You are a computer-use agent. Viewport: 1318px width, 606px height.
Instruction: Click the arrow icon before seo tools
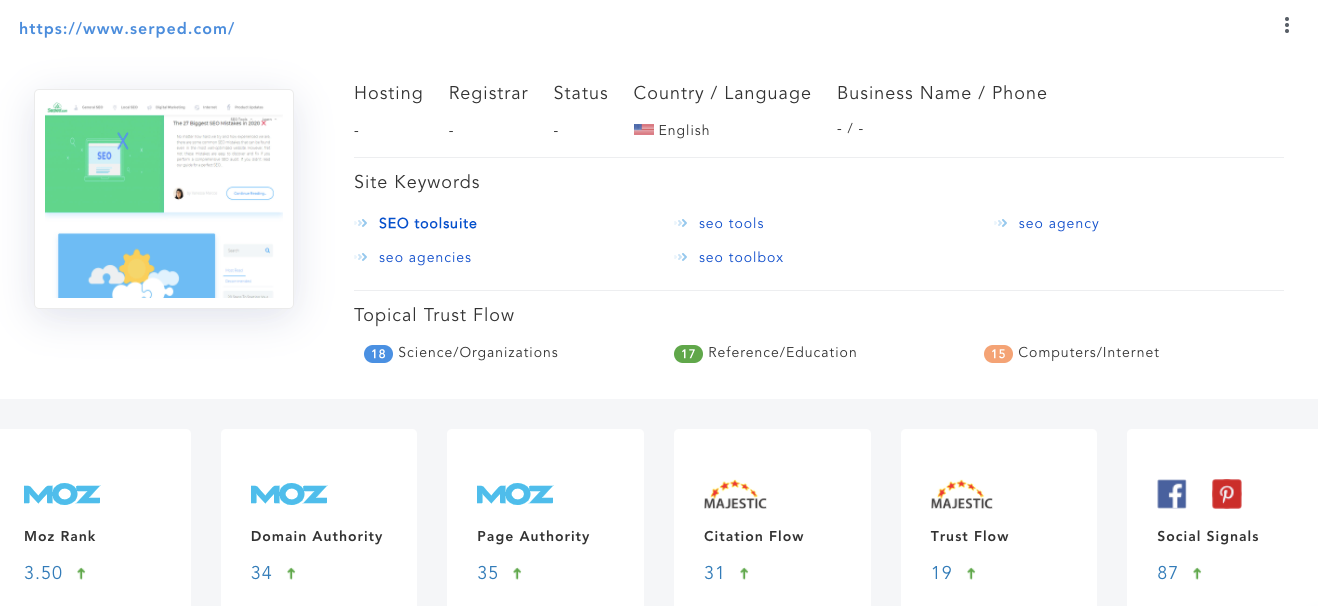683,224
